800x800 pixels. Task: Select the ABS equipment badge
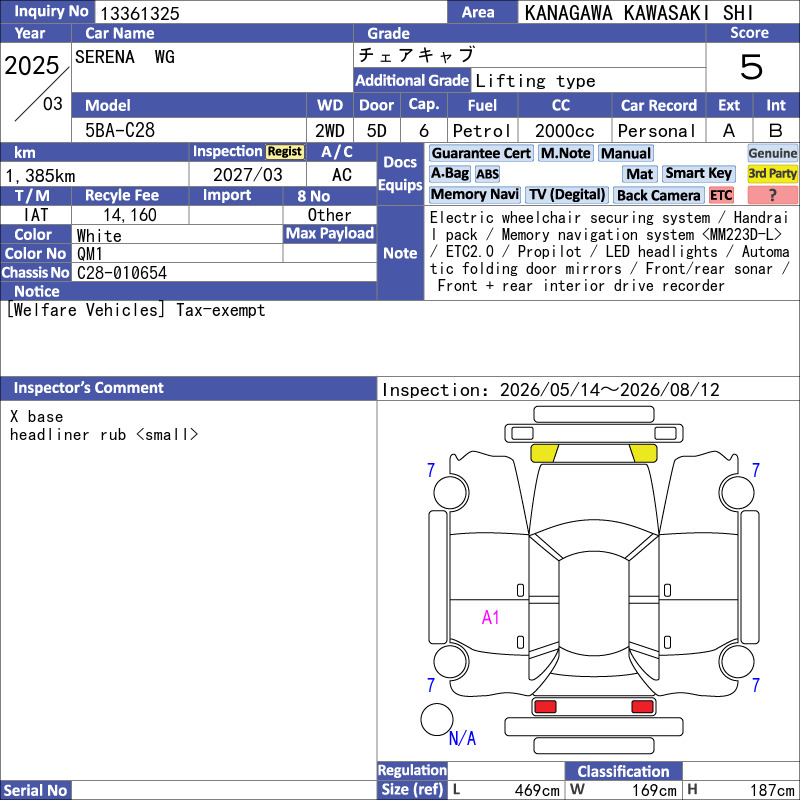pyautogui.click(x=487, y=174)
